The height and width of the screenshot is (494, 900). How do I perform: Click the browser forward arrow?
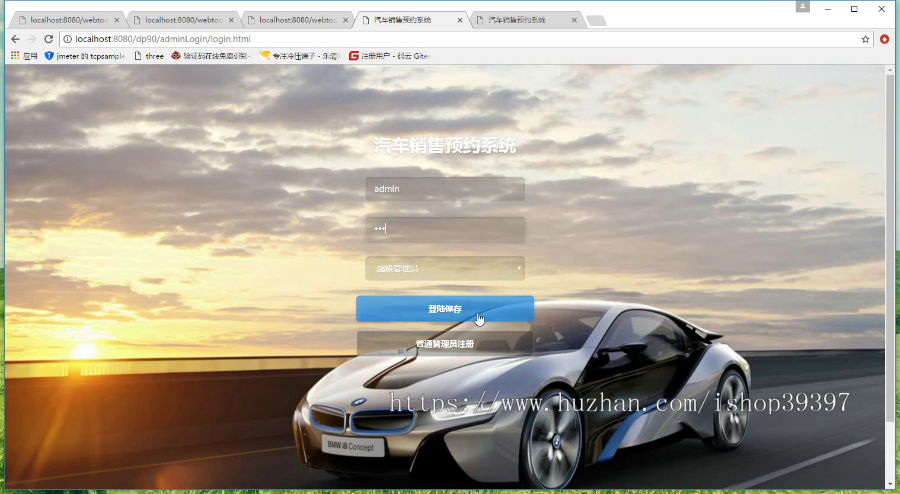pos(32,39)
